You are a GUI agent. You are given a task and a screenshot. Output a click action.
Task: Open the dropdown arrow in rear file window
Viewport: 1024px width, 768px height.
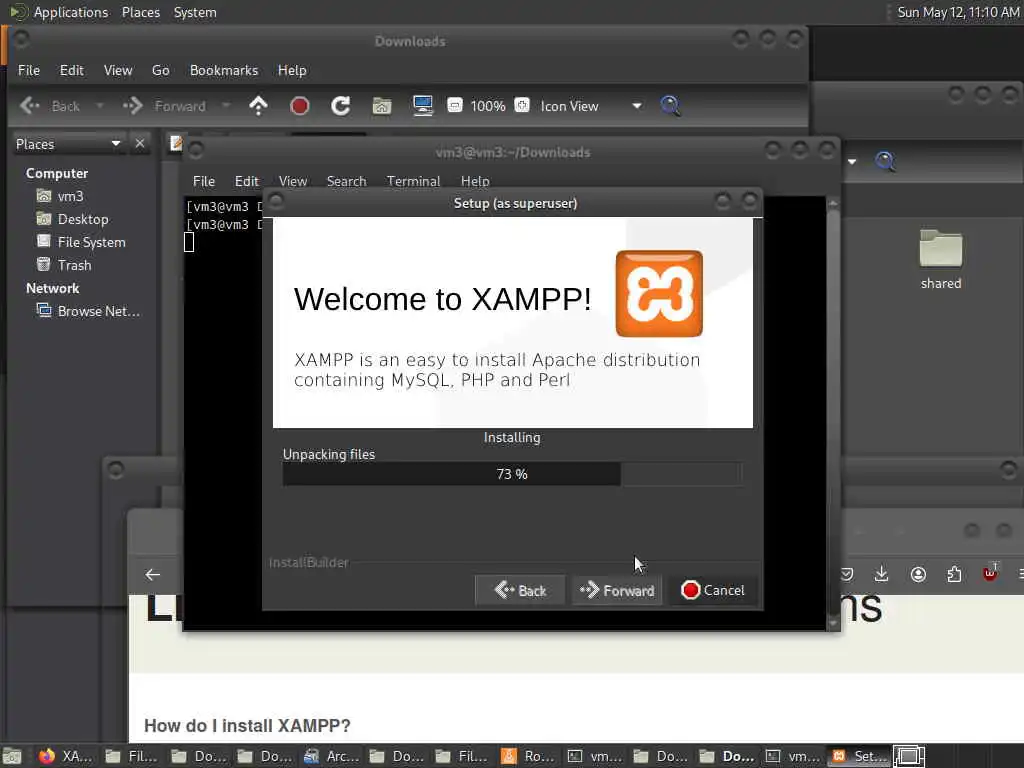(x=852, y=161)
